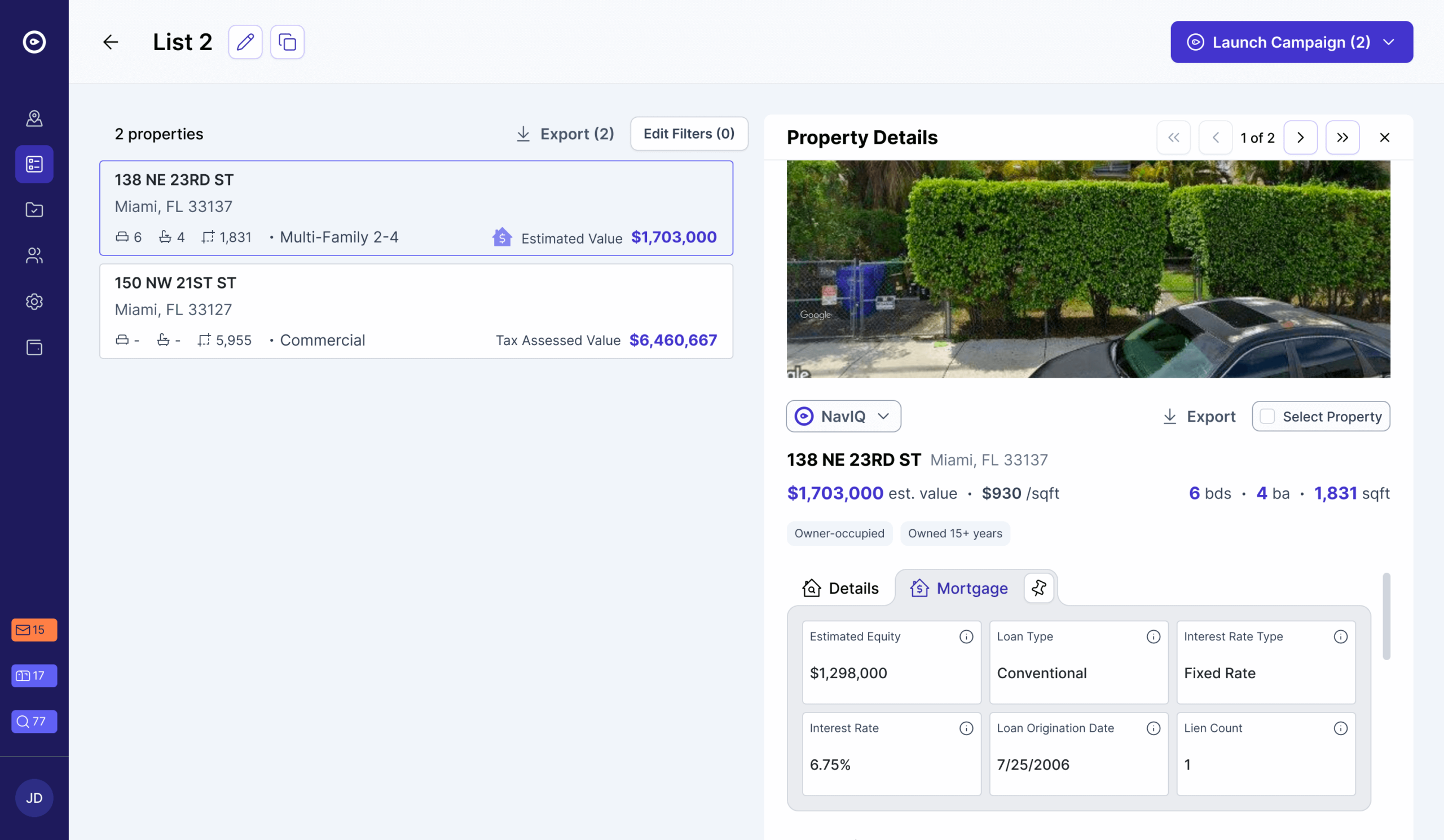This screenshot has width=1444, height=840.
Task: Click Export (2) link above list
Action: (x=565, y=134)
